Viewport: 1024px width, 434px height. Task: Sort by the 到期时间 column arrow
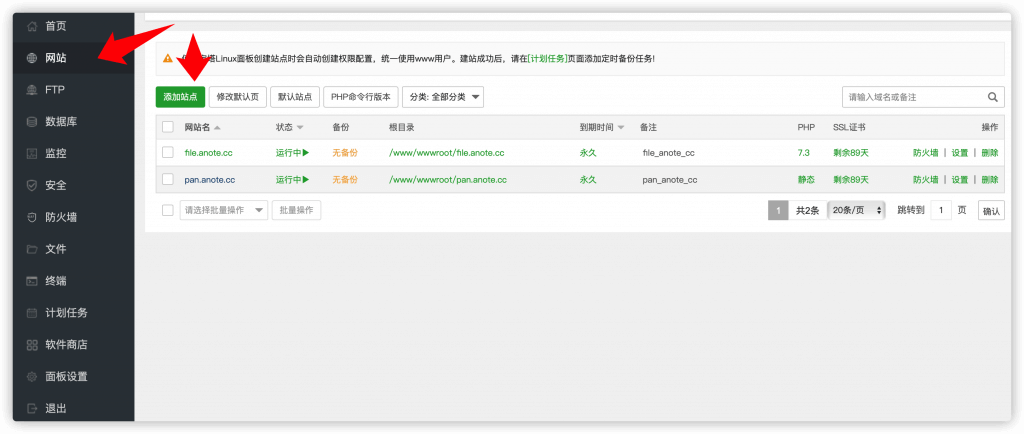tap(621, 127)
